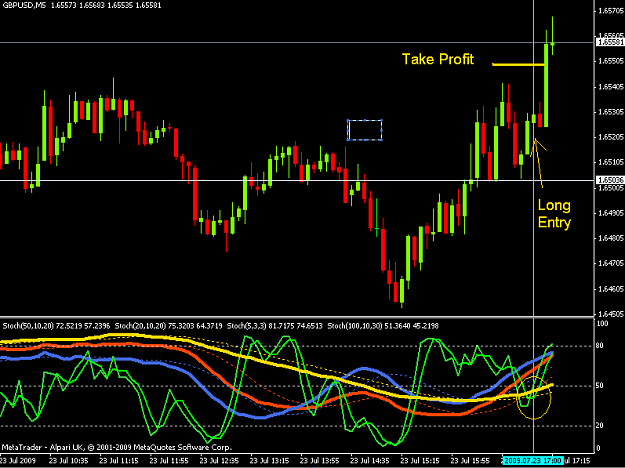
Task: Click the 23 Jul 14:35 time label
Action: [369, 461]
